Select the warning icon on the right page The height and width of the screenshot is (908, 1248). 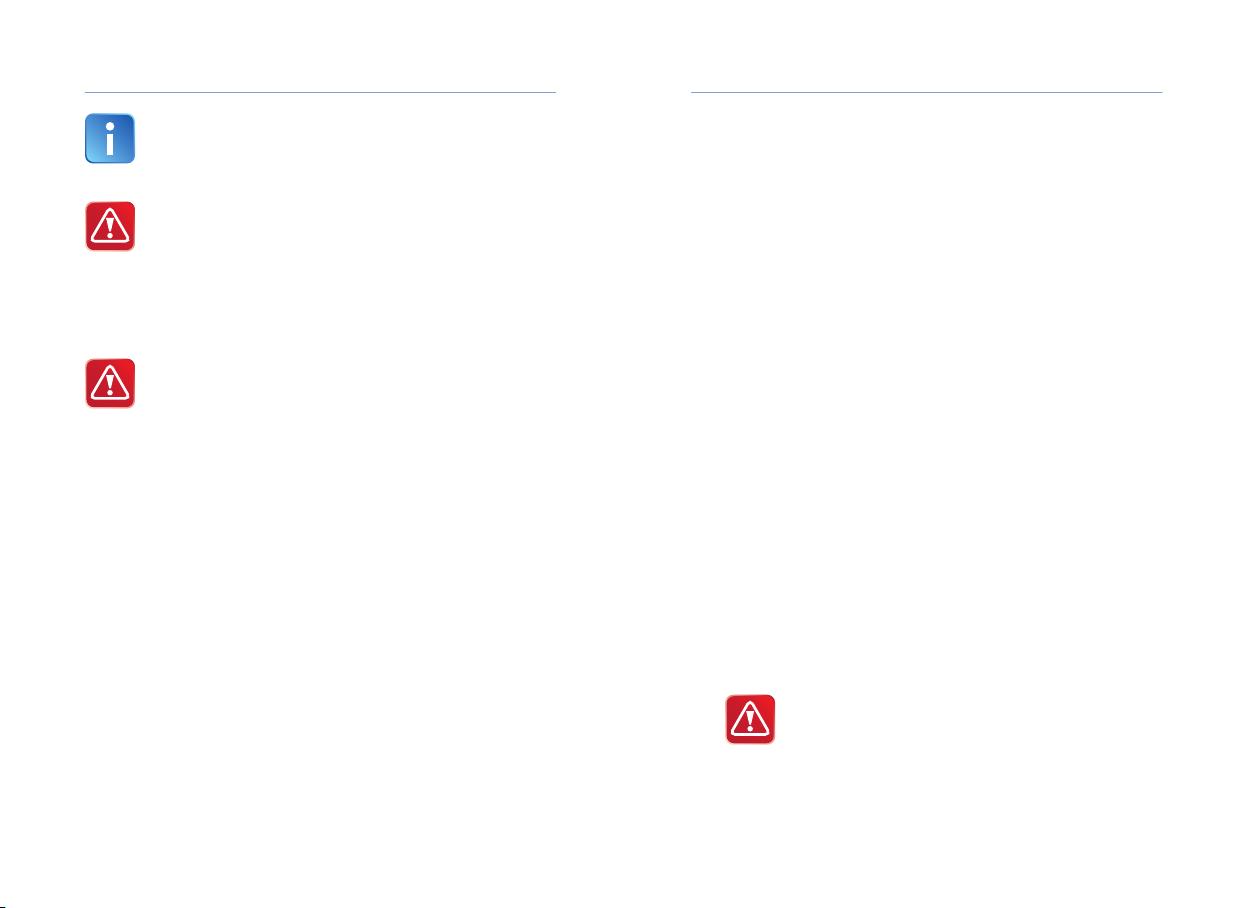click(x=750, y=719)
